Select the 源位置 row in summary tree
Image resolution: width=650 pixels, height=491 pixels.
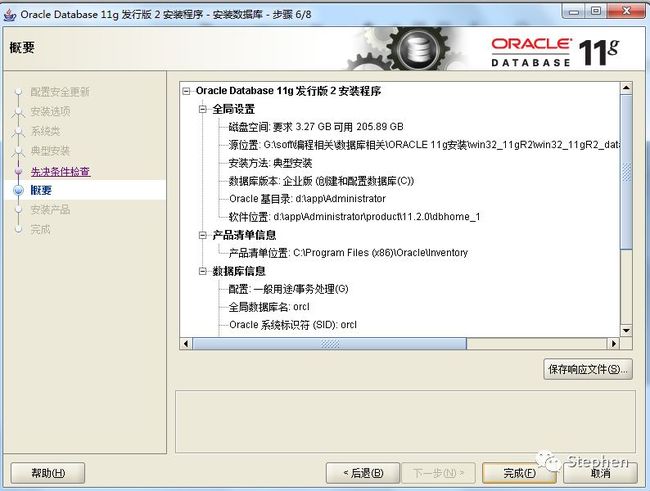pos(424,145)
